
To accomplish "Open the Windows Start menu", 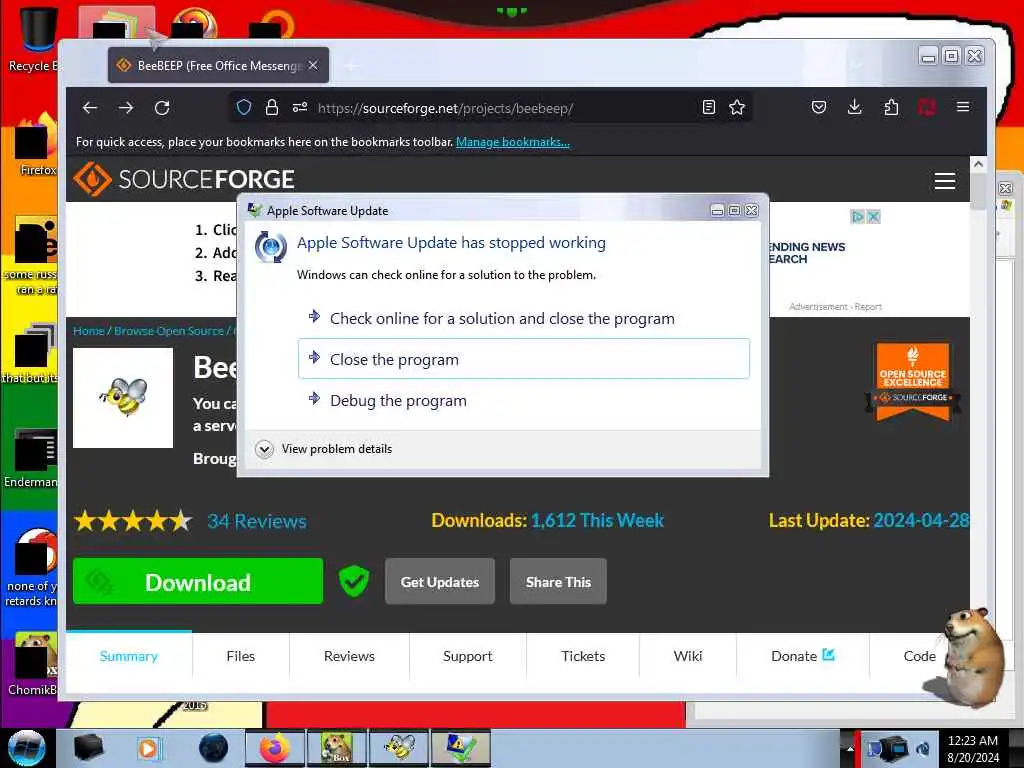I will tap(27, 748).
